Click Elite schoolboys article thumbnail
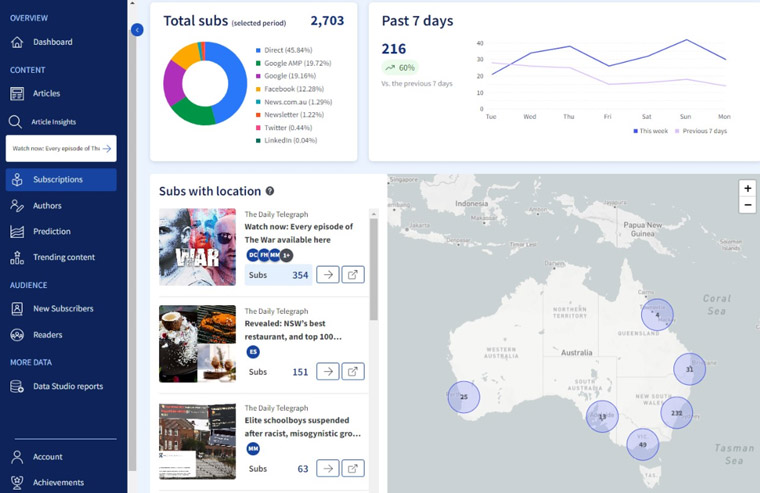The image size is (760, 493). pyautogui.click(x=197, y=441)
